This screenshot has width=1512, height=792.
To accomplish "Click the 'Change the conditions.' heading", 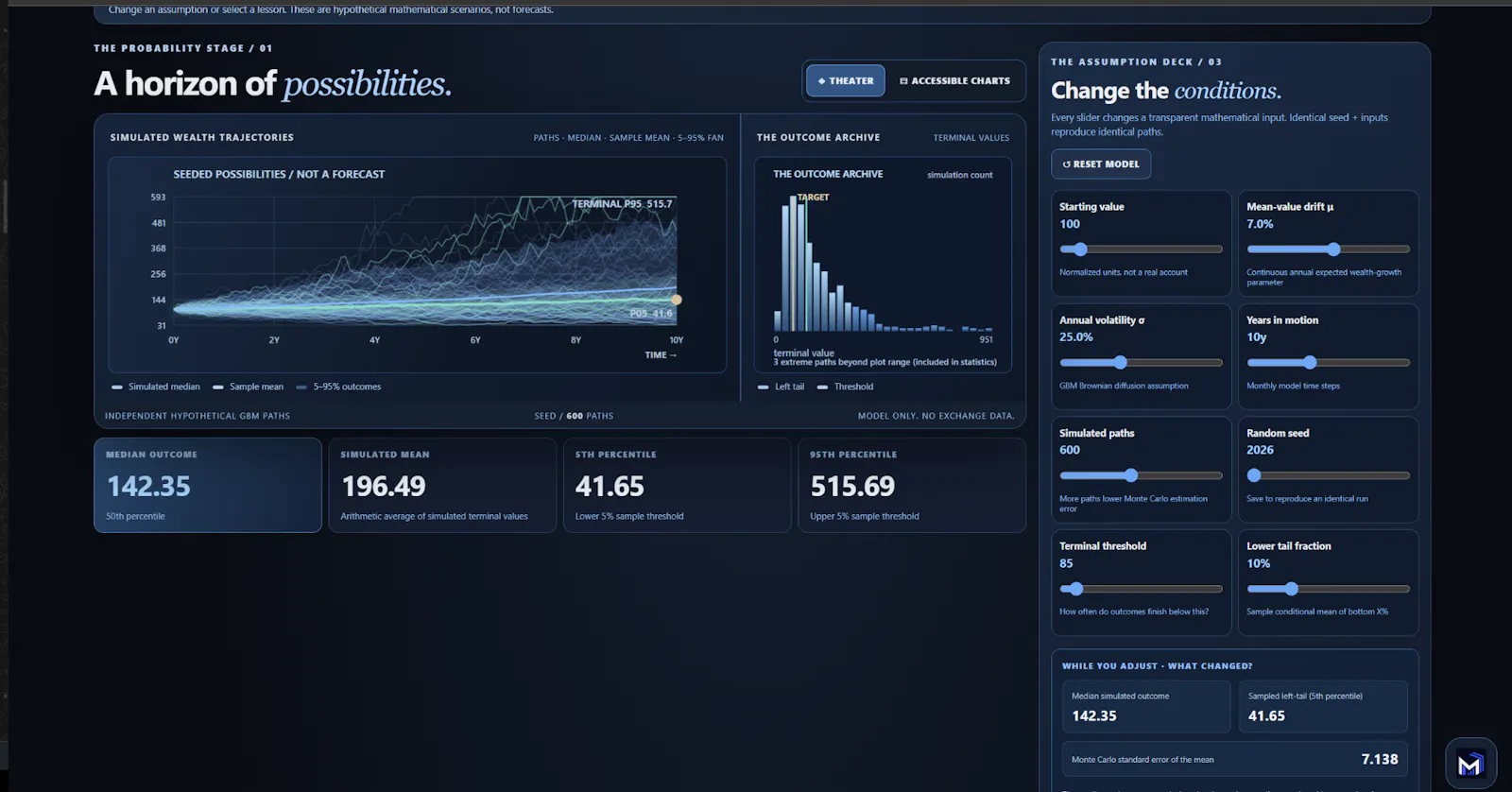I will [1166, 91].
